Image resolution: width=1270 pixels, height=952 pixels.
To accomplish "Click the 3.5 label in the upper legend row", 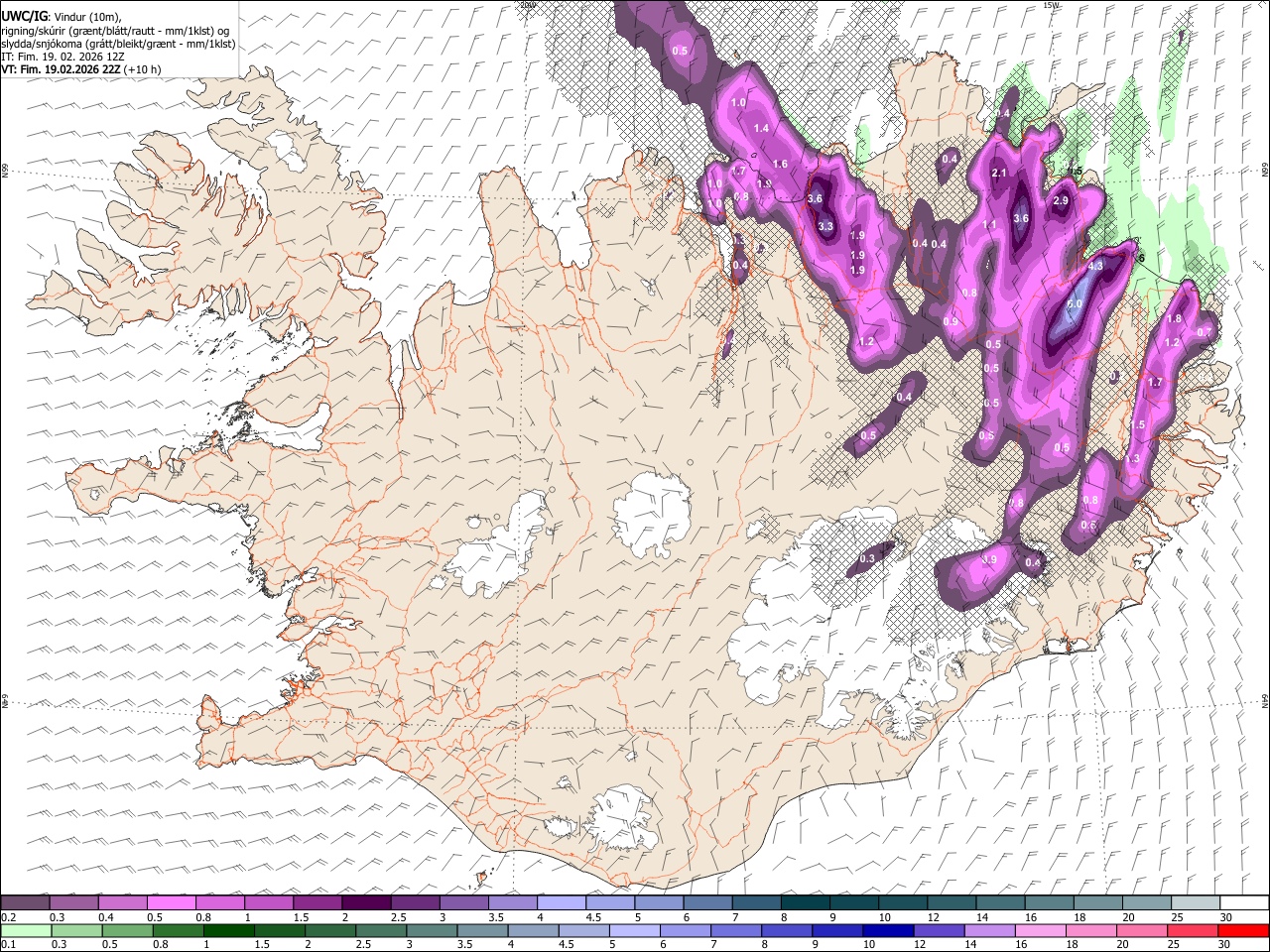I will click(x=496, y=917).
